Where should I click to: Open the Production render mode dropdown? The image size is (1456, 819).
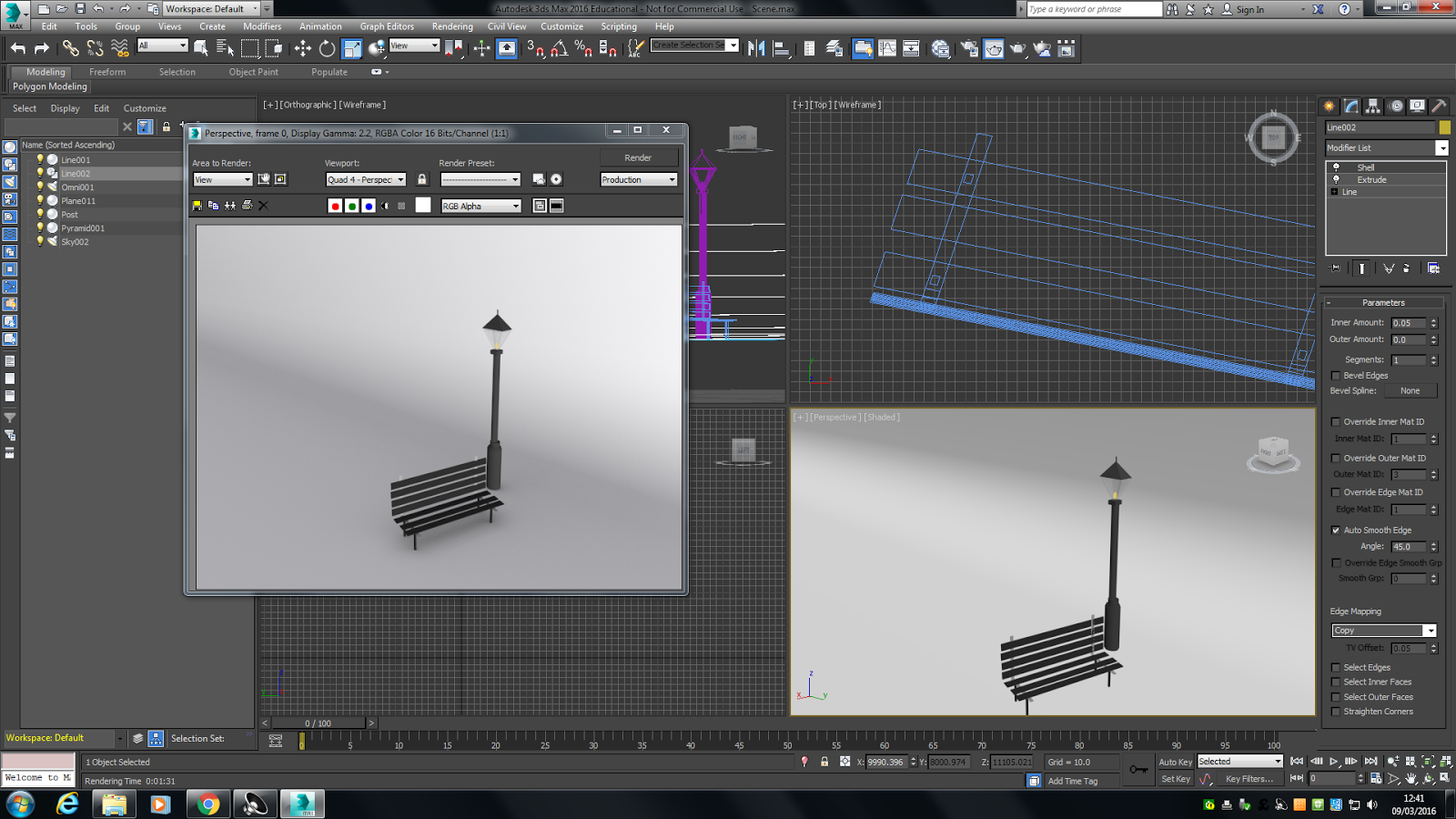tap(639, 179)
